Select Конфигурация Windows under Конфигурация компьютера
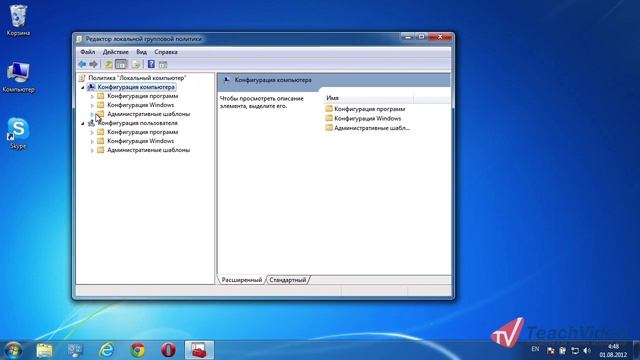This screenshot has width=640, height=360. click(140, 105)
